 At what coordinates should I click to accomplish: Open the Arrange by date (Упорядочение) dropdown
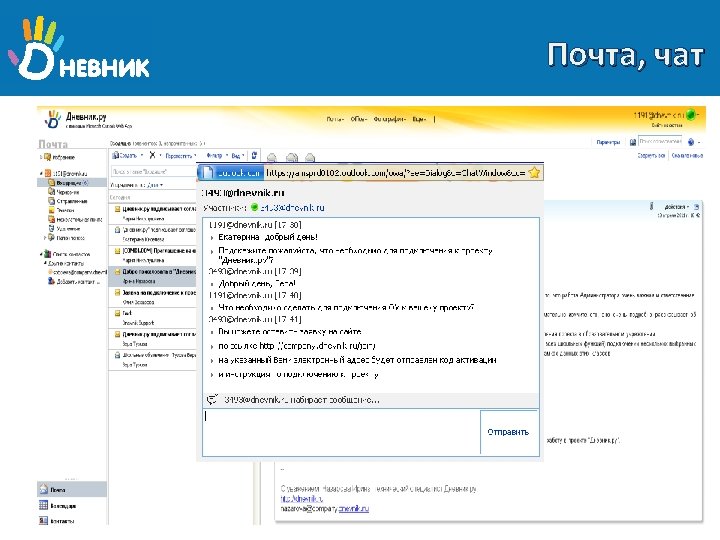(136, 185)
